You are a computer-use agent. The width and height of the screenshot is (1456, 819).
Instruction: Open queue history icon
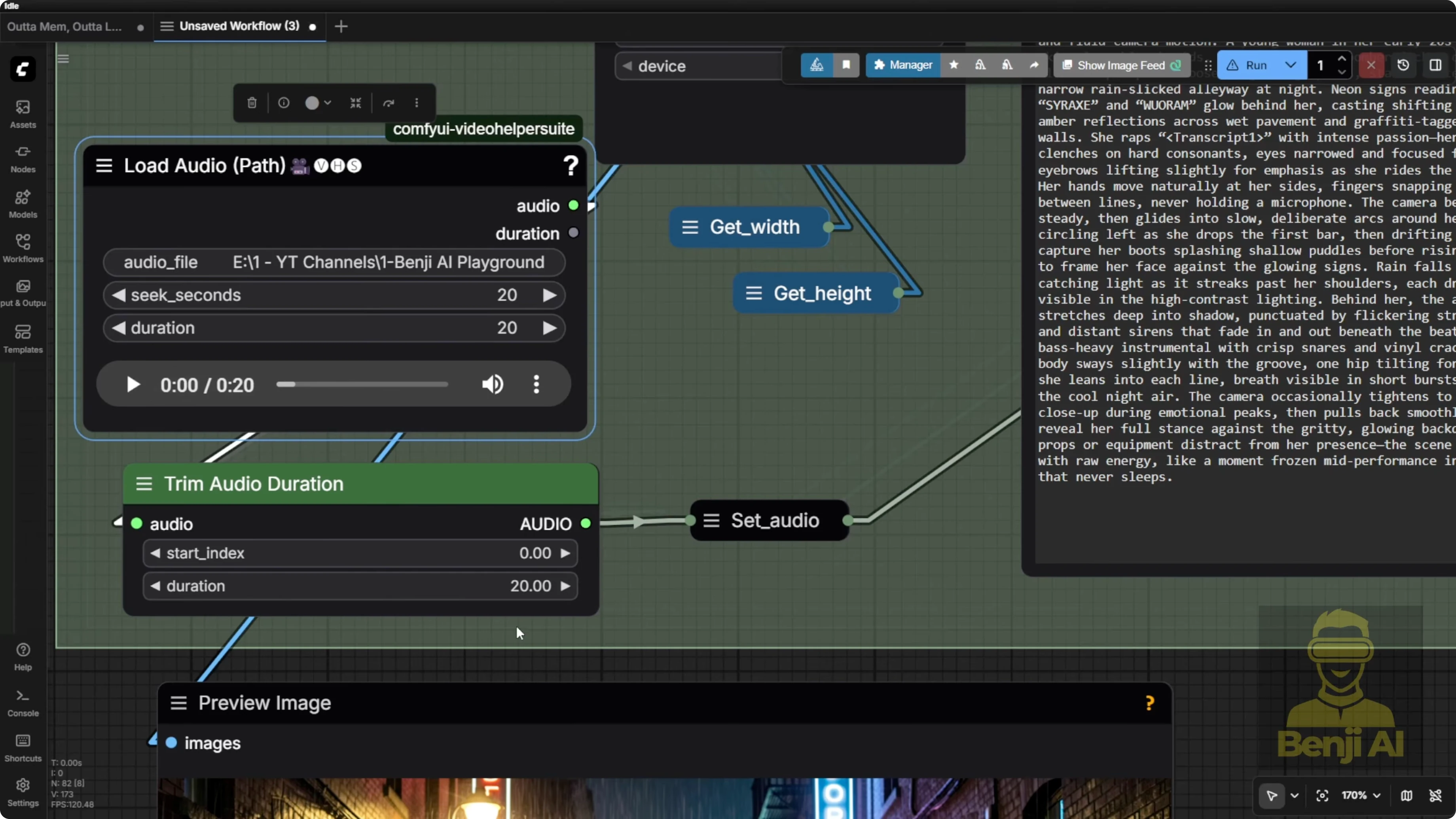[x=1403, y=65]
